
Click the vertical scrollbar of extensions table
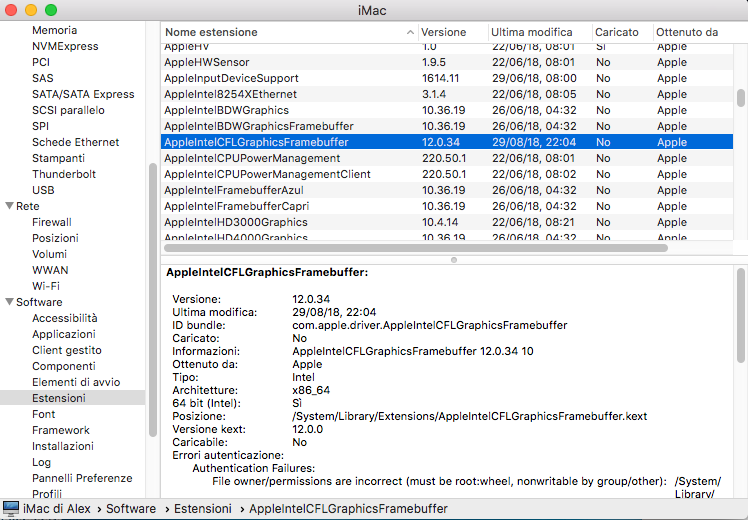(x=740, y=98)
